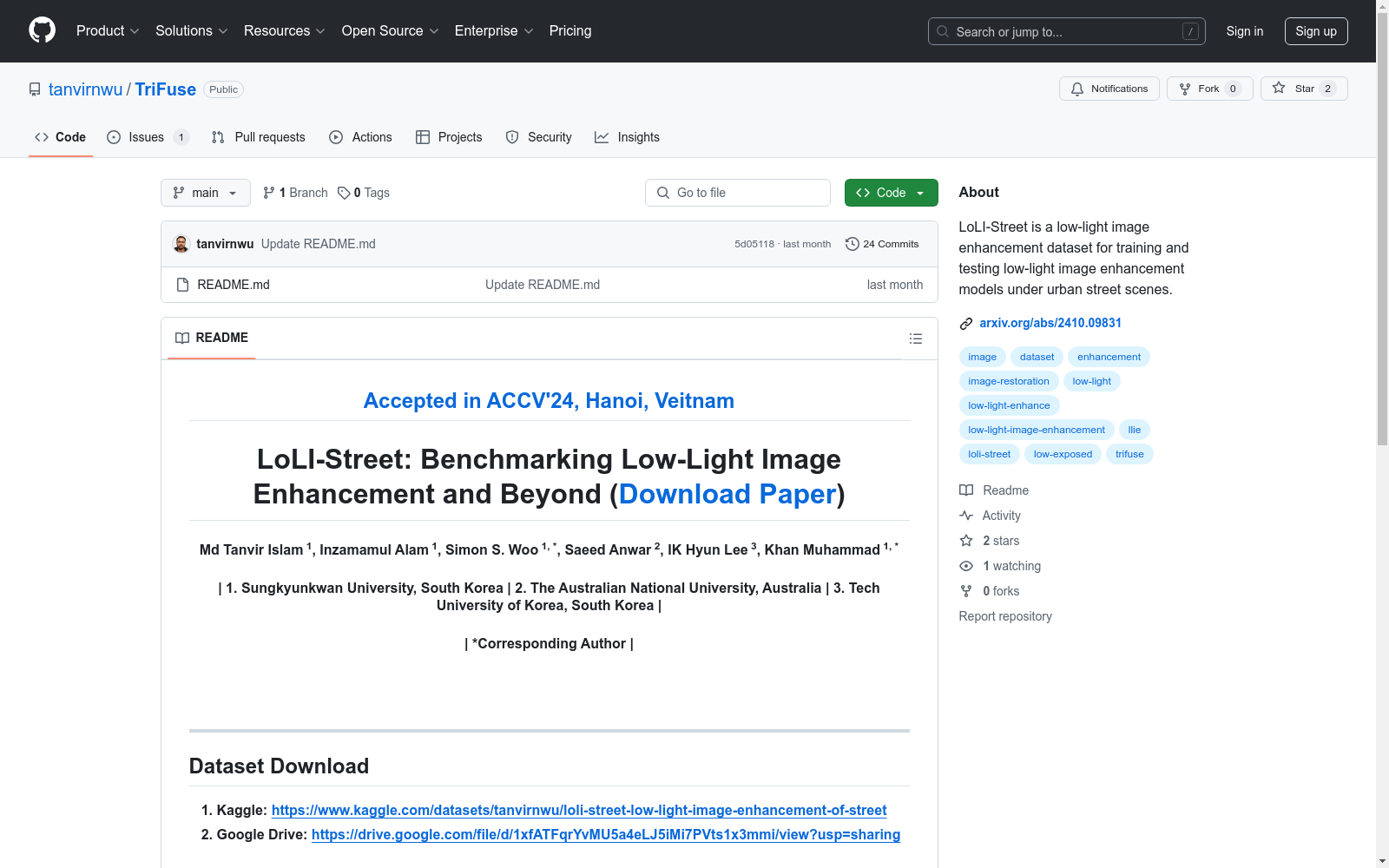The height and width of the screenshot is (868, 1389).
Task: Select the dataset topic tag
Action: tap(1037, 357)
